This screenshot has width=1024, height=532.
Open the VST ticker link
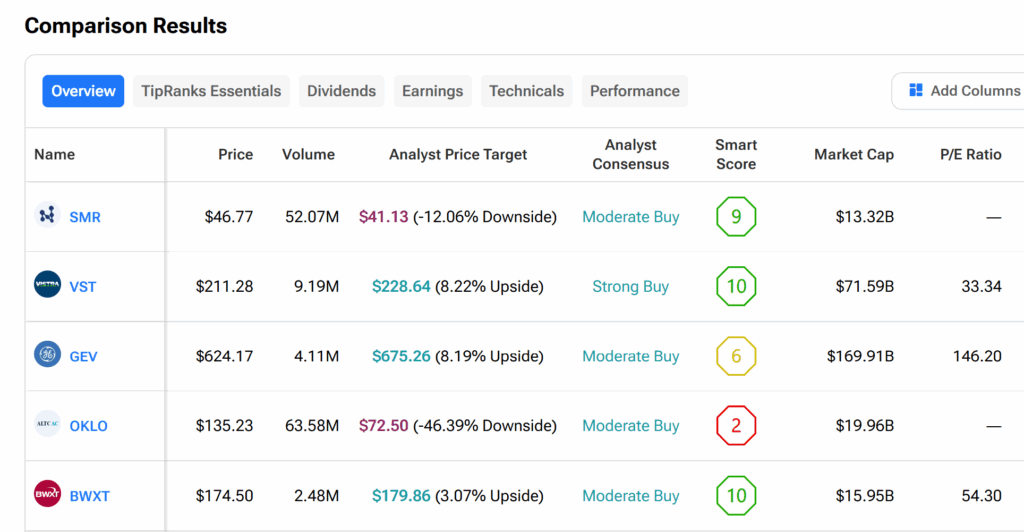[x=83, y=287]
